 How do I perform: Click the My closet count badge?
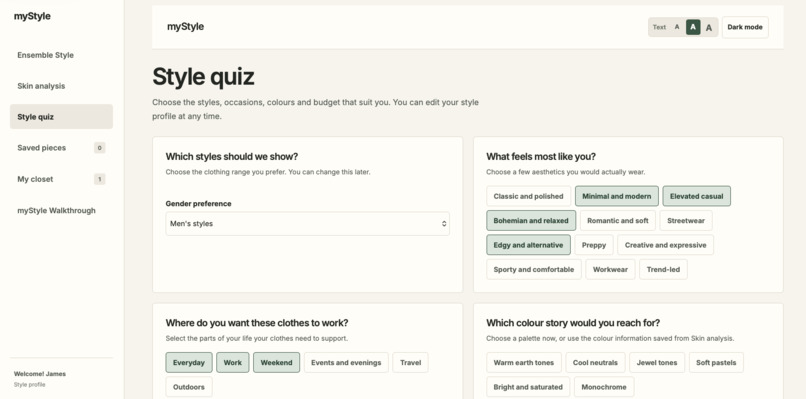(100, 179)
